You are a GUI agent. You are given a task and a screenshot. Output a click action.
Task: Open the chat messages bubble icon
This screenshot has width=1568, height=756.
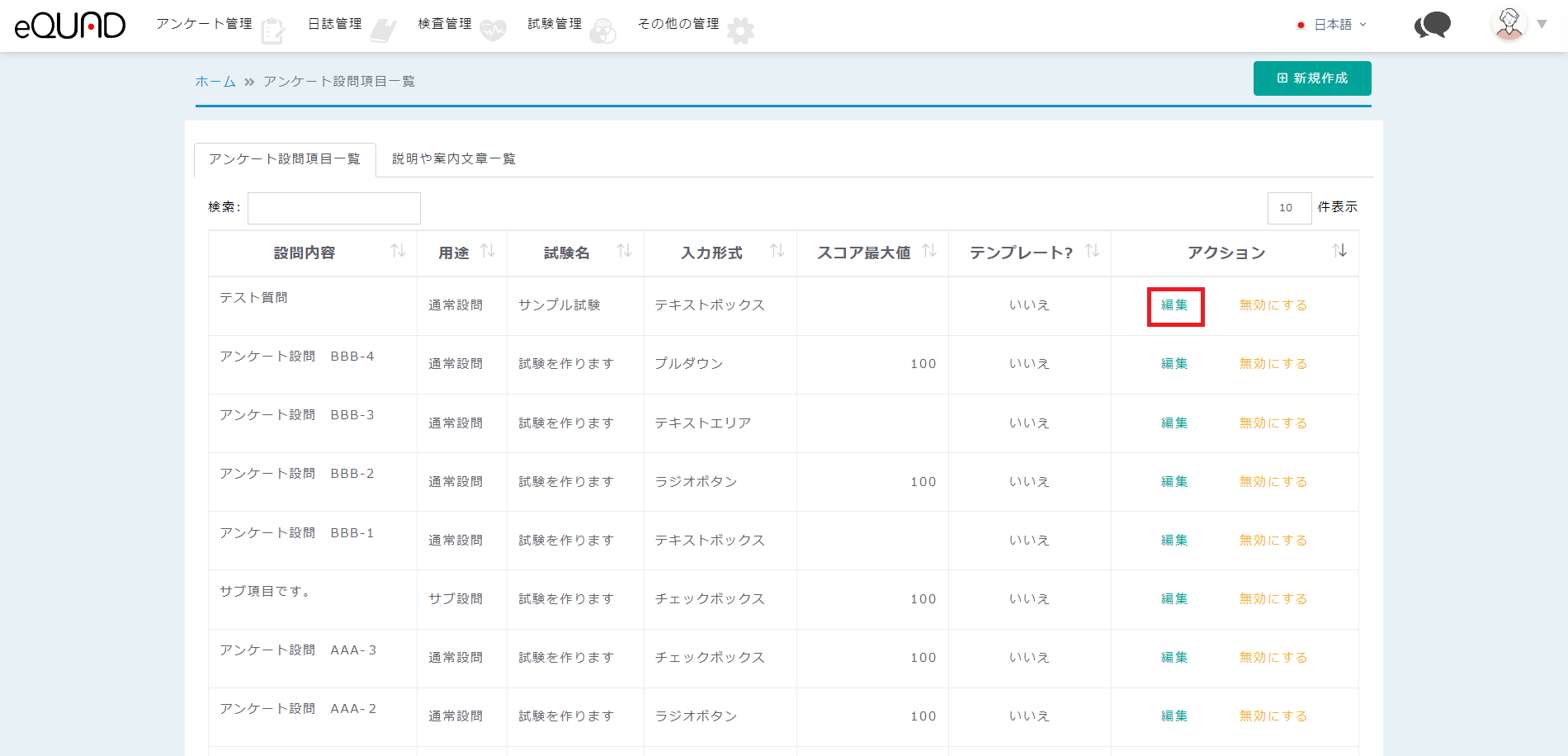click(1433, 25)
